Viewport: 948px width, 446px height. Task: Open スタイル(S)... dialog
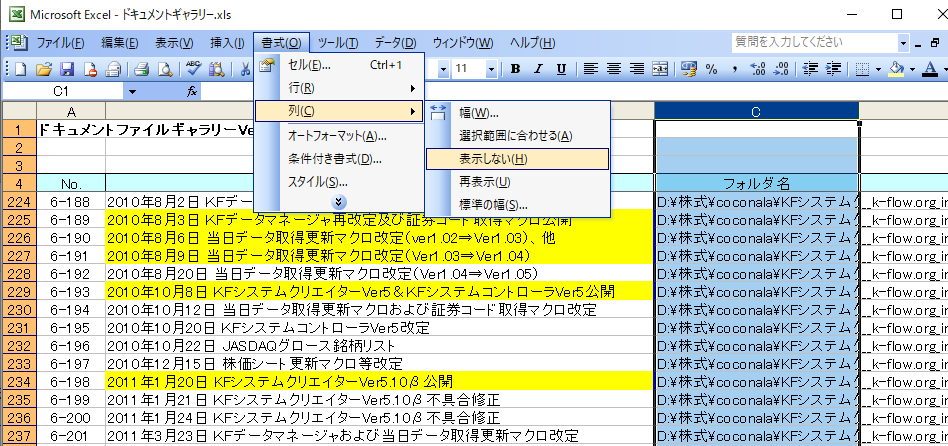339,182
